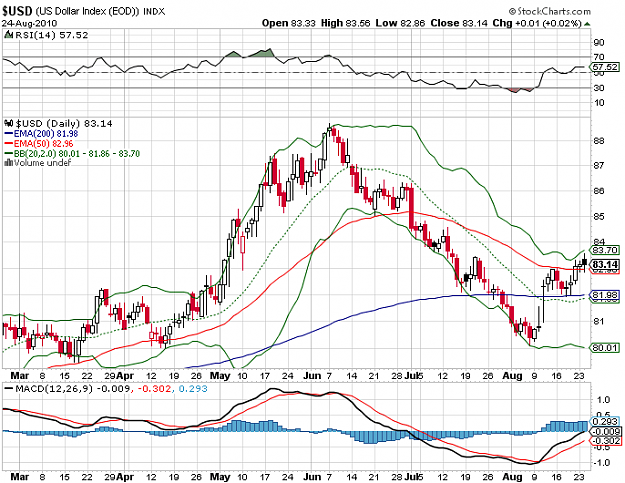The height and width of the screenshot is (483, 625).
Task: Click the 10 RSI axis label
Action: click(599, 103)
